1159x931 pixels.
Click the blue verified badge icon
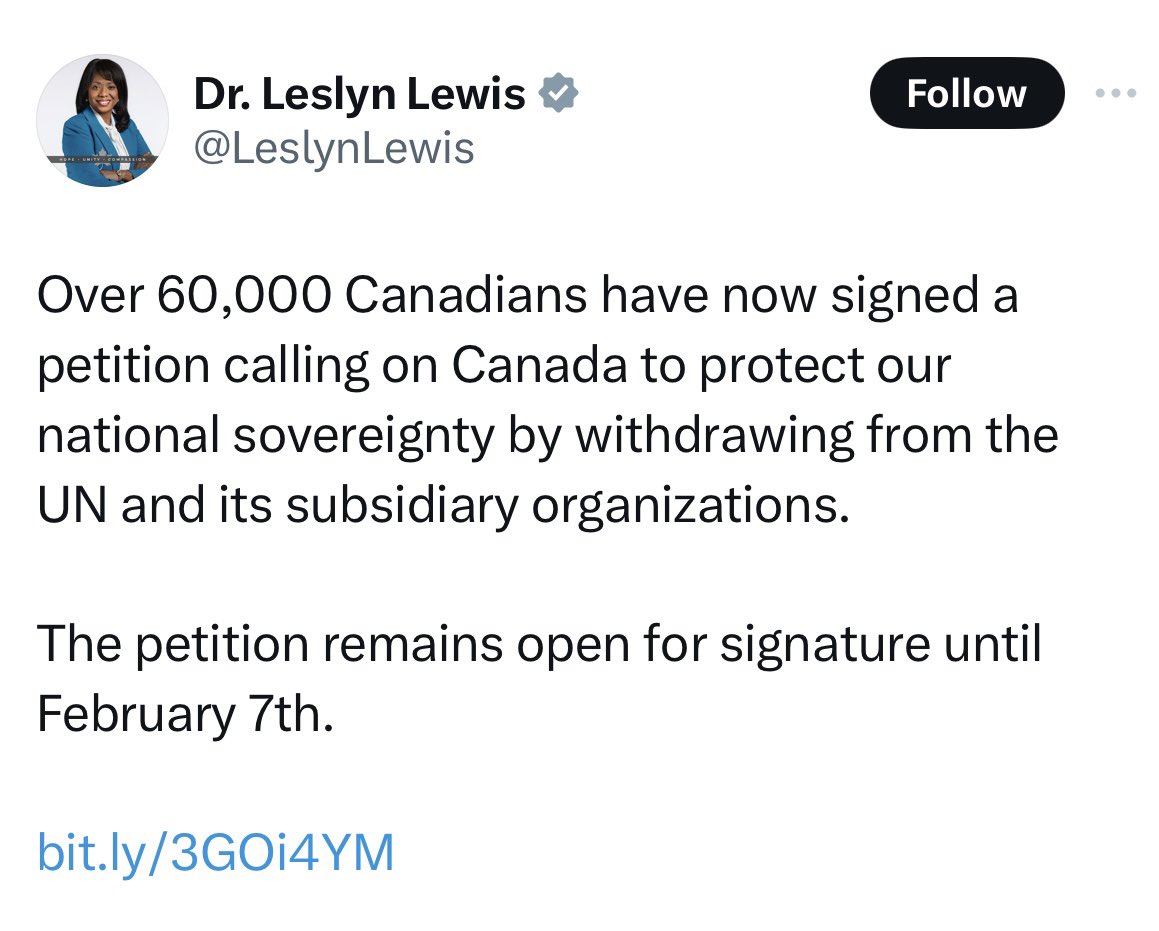(x=558, y=93)
